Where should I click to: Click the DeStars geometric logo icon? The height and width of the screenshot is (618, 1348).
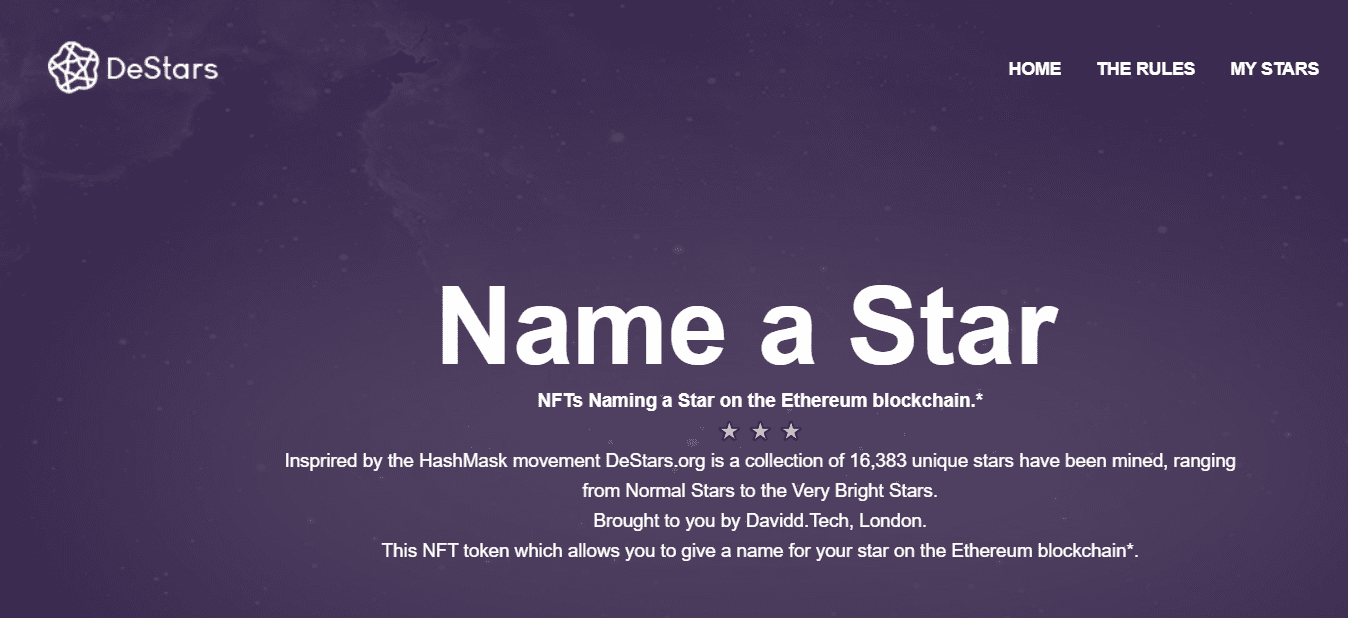coord(74,68)
